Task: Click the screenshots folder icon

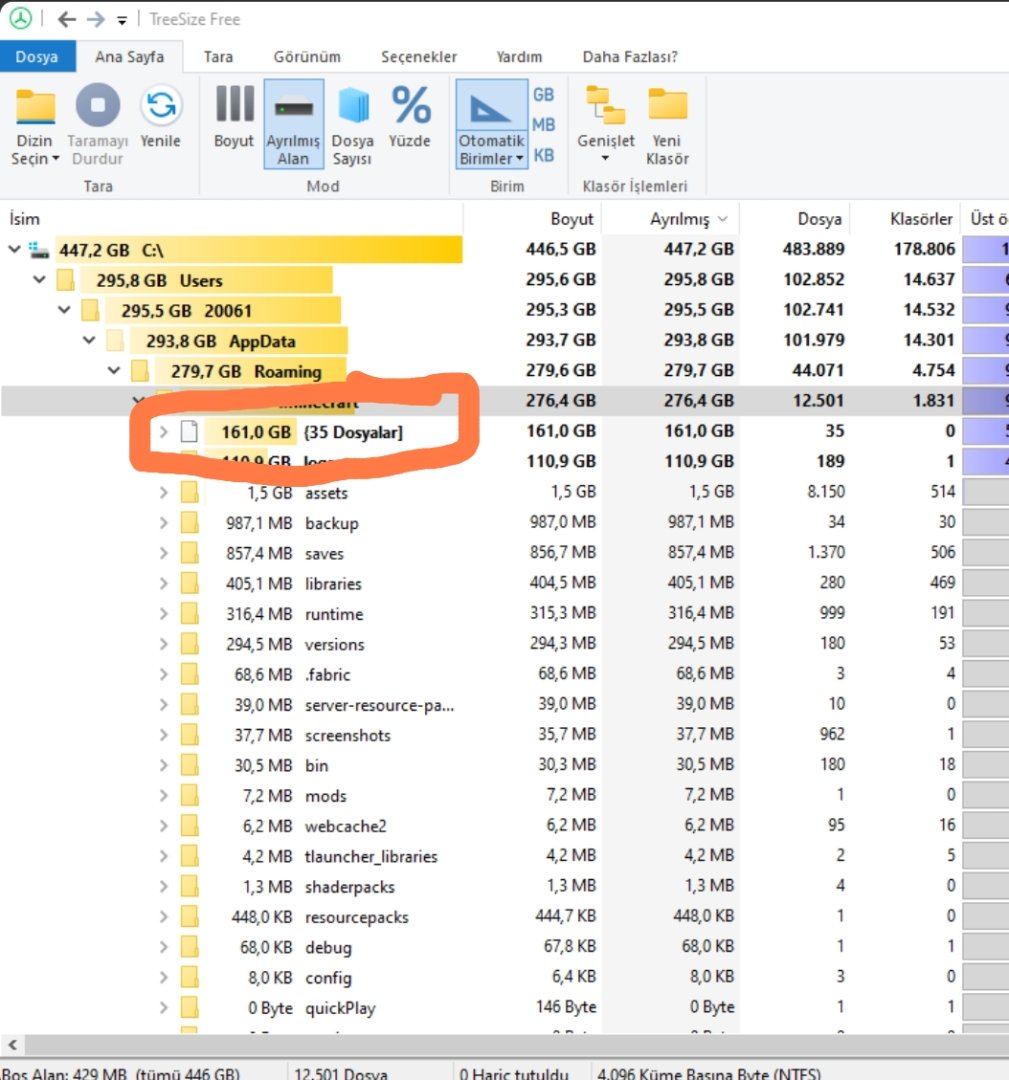Action: tap(189, 735)
